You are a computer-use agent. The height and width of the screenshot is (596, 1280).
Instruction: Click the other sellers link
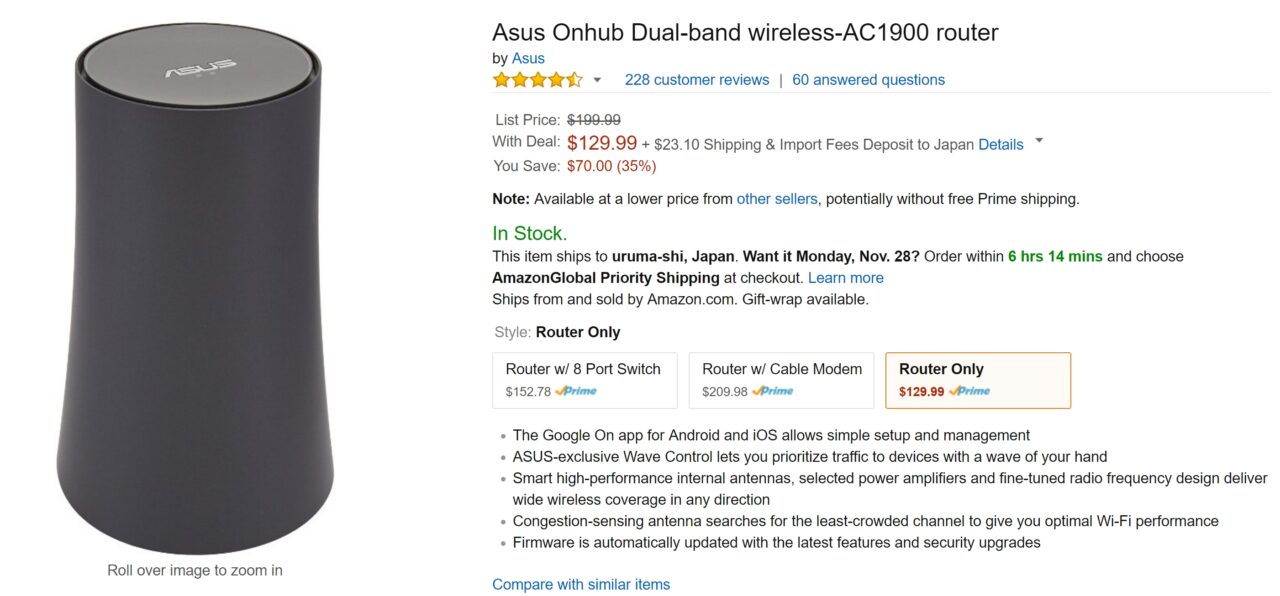pyautogui.click(x=777, y=199)
